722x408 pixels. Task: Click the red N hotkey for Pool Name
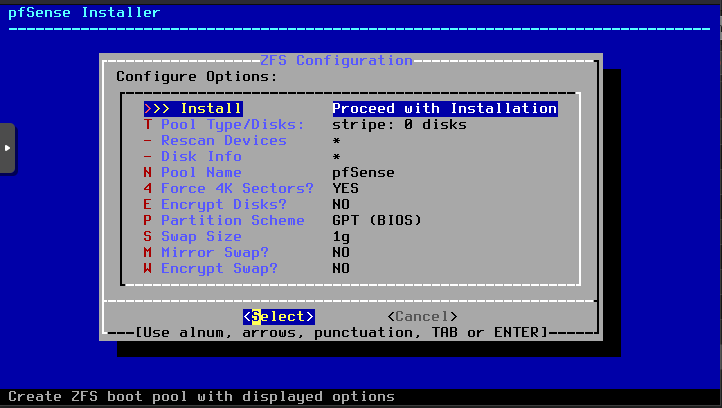(x=148, y=172)
